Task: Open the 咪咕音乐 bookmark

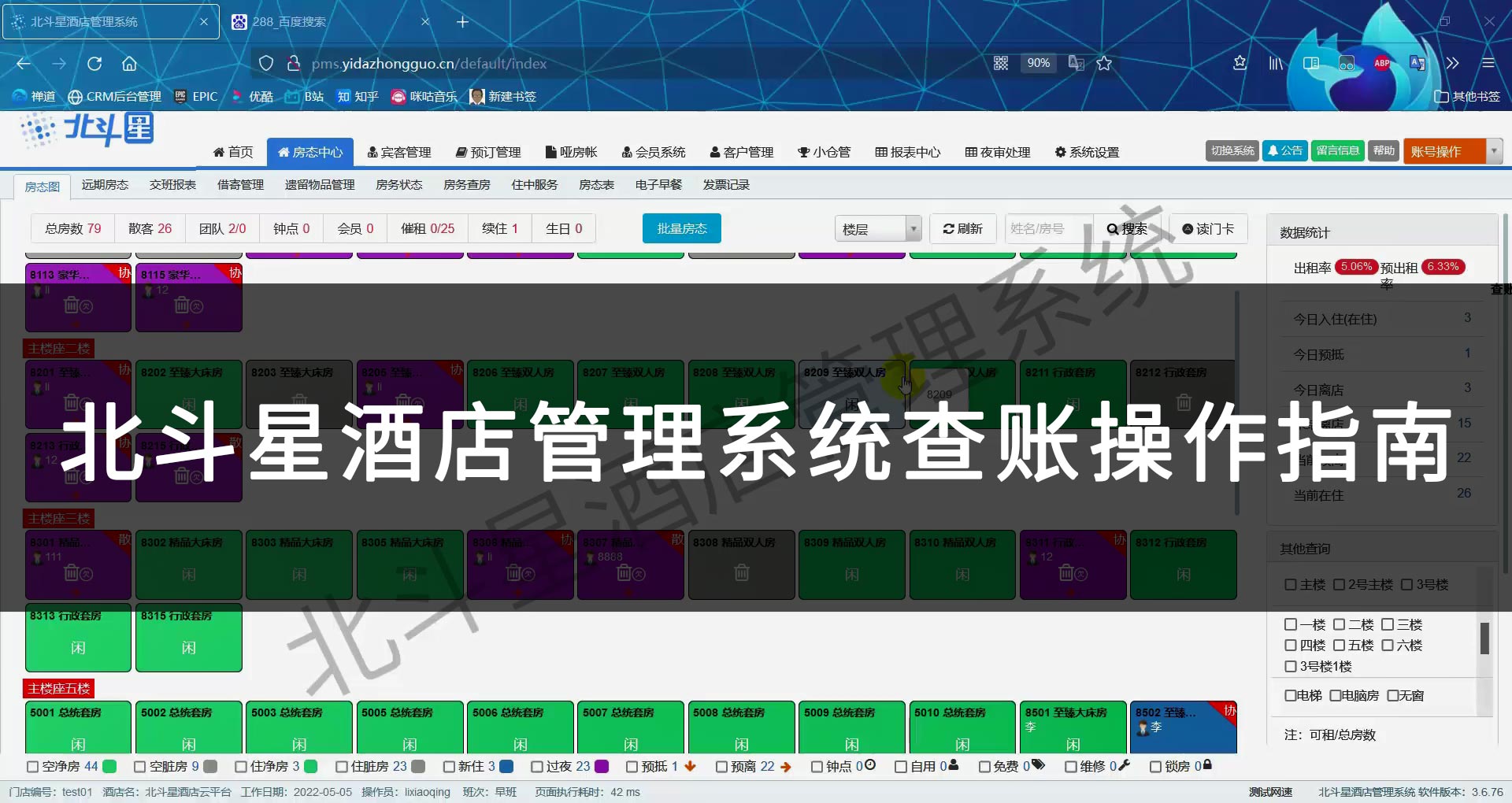Action: point(424,96)
